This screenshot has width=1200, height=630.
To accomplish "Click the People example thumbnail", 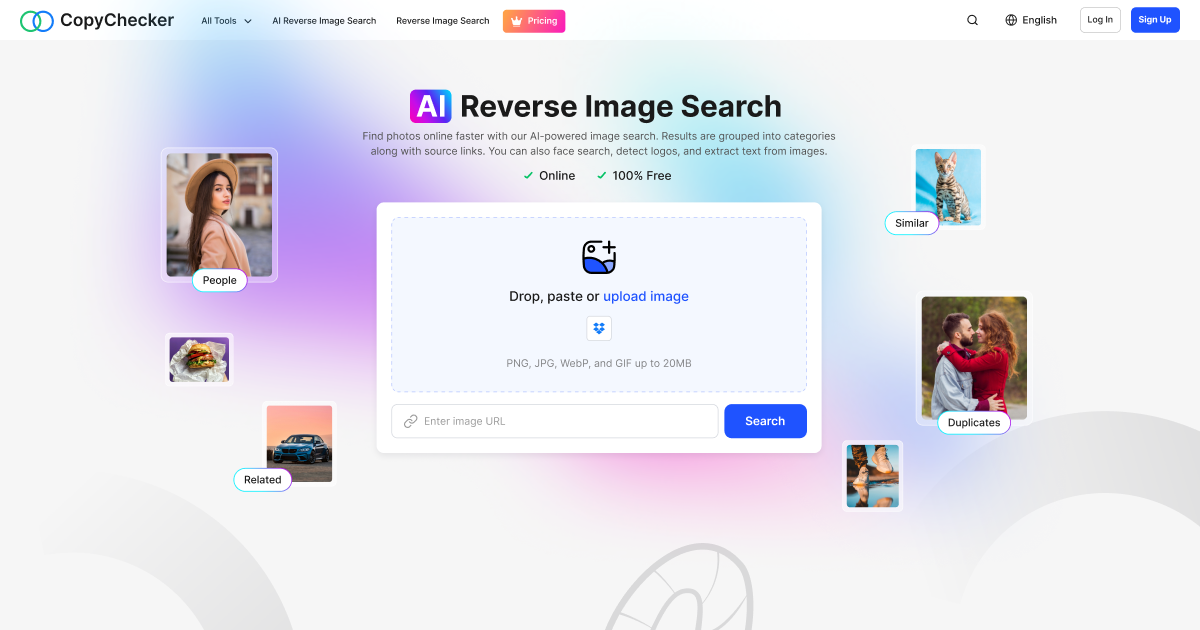I will 219,213.
